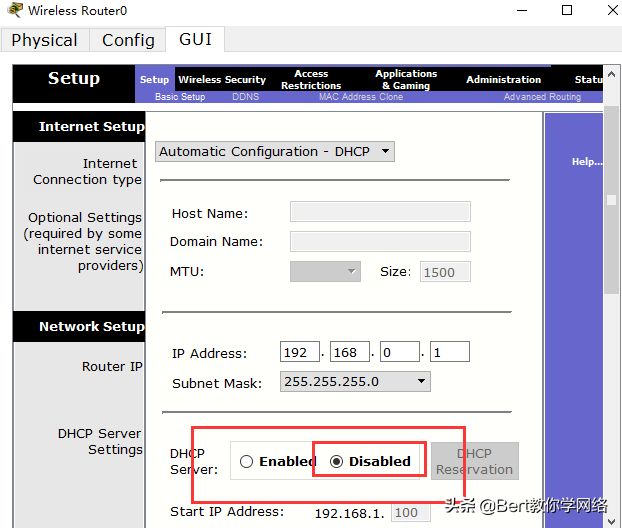Select DHCP Server Disabled radio button
The width and height of the screenshot is (622, 528).
(336, 461)
